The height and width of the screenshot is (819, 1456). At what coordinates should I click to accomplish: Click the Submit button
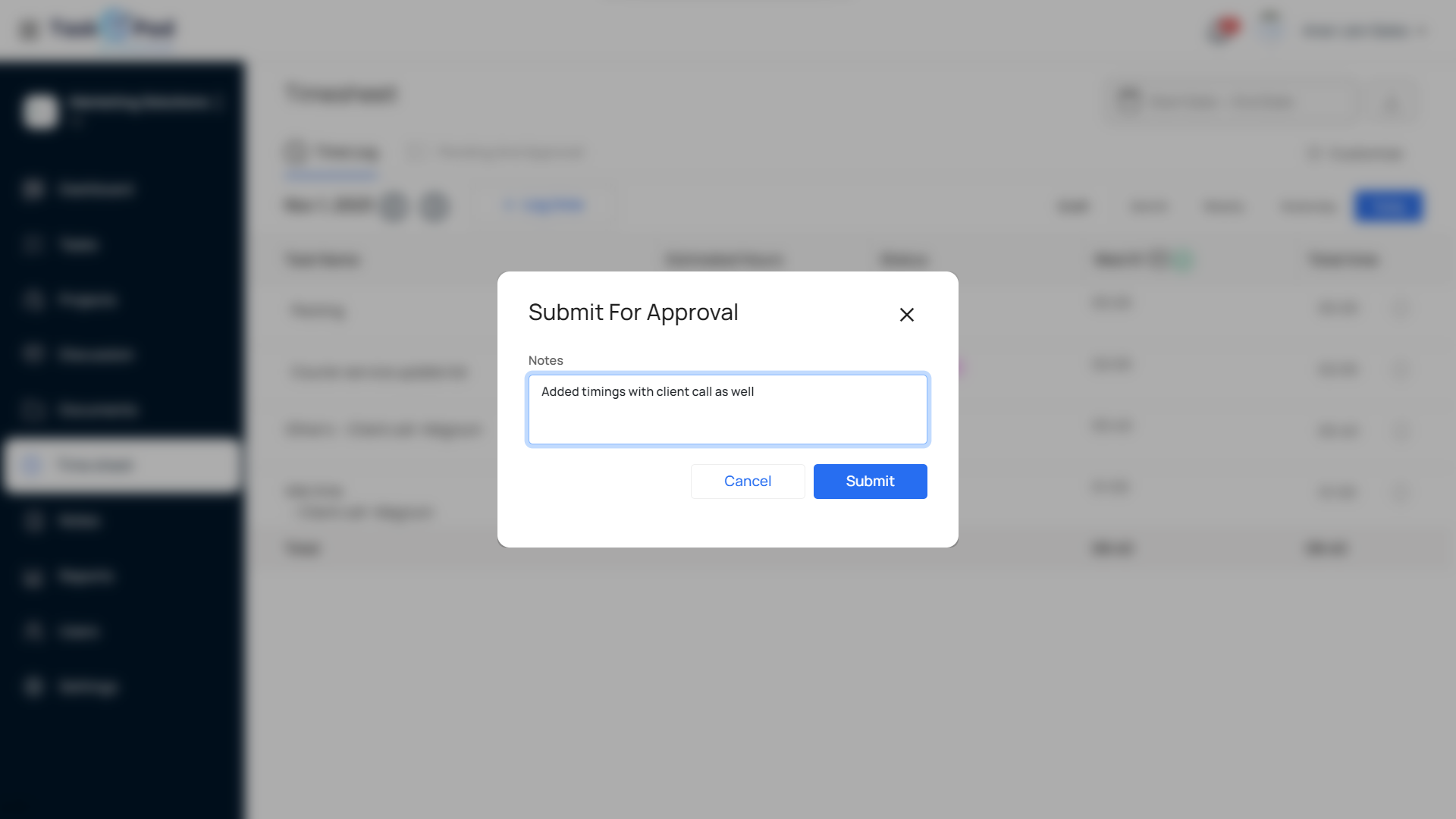coord(870,482)
